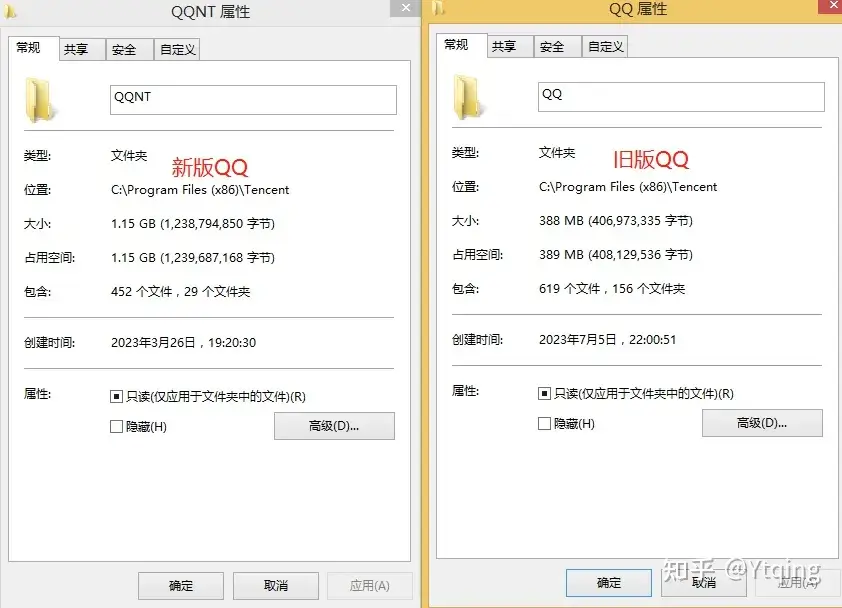Screen dimensions: 842x608
Task: Uncheck 只读 in the QQ properties dialog
Action: click(543, 393)
